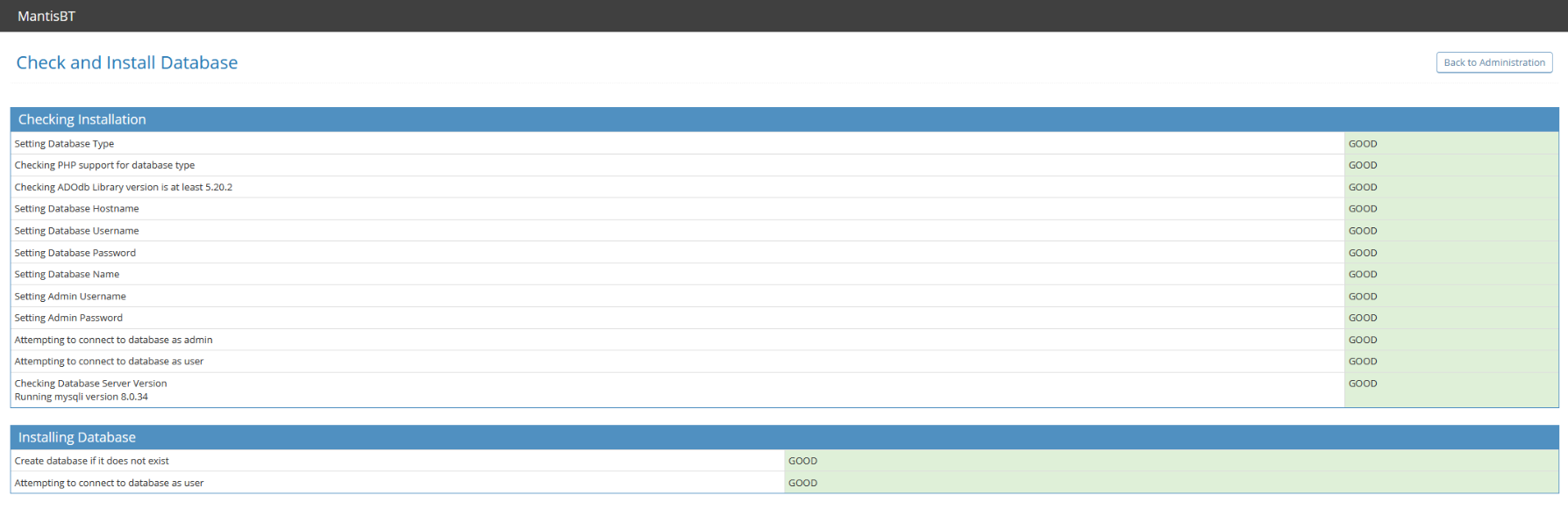1568x517 pixels.
Task: Click the Setting Admin Password row label
Action: (68, 318)
